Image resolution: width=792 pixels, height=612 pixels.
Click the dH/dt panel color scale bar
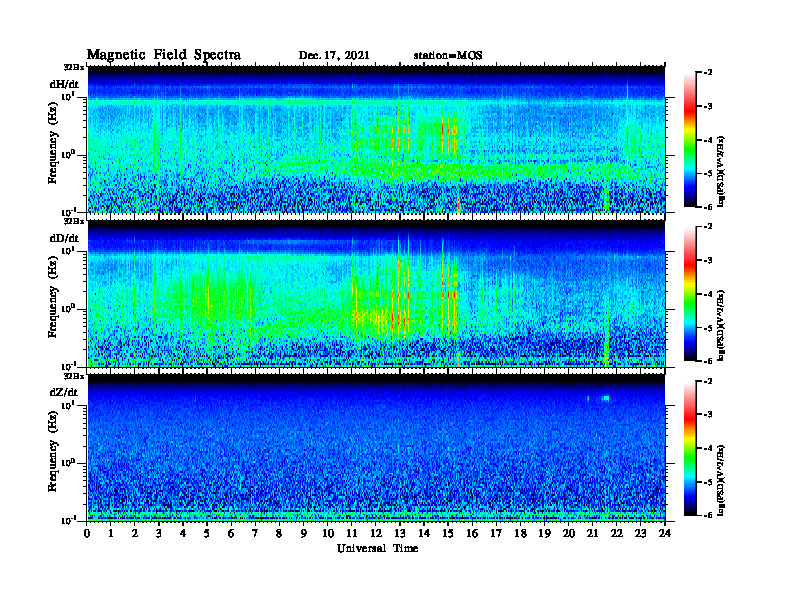690,139
